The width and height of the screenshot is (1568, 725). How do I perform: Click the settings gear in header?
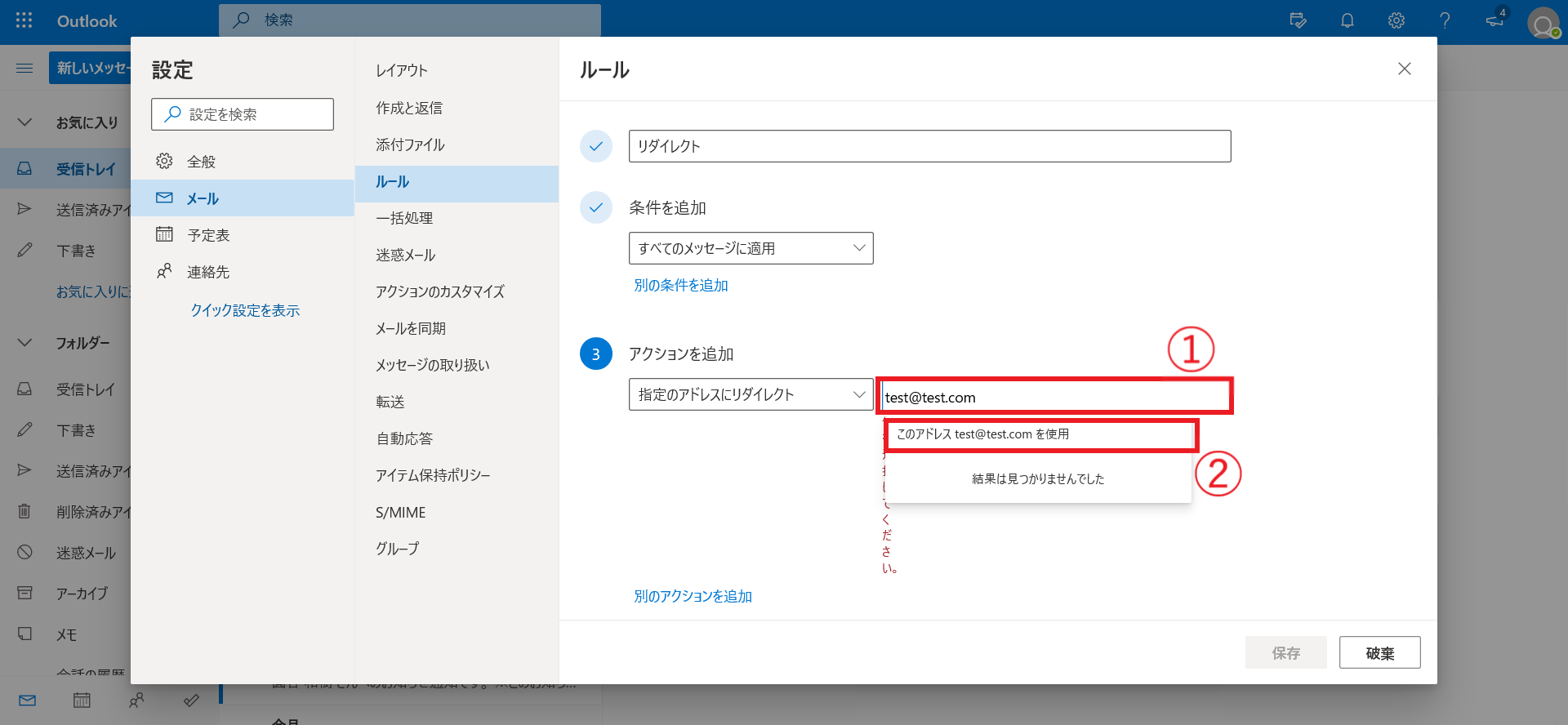click(1396, 20)
